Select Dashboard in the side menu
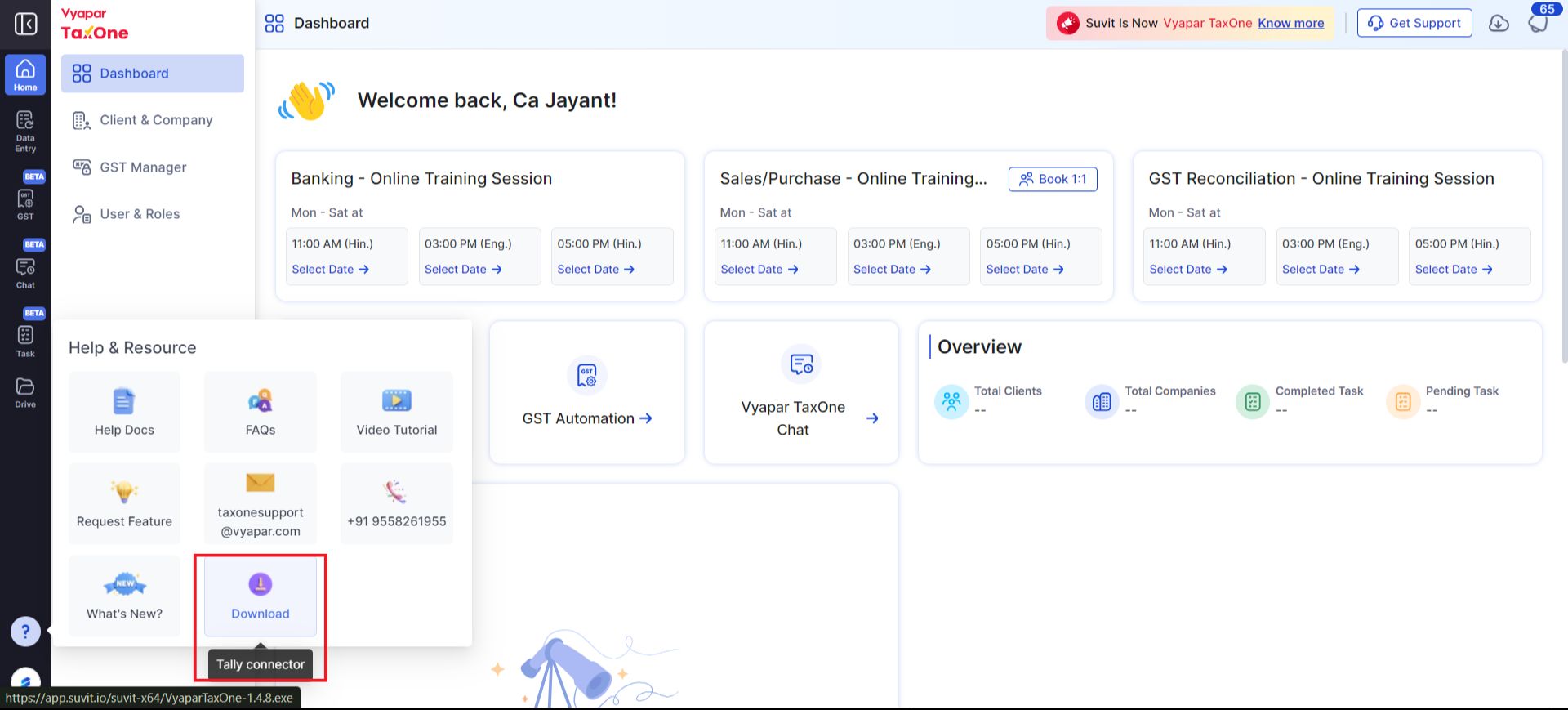This screenshot has height=710, width=1568. coord(153,74)
